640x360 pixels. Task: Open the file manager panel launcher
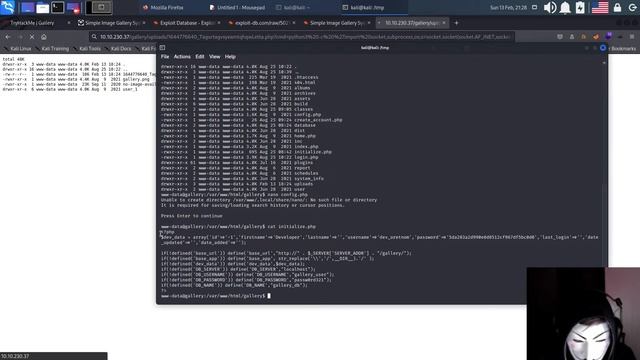coord(42,7)
